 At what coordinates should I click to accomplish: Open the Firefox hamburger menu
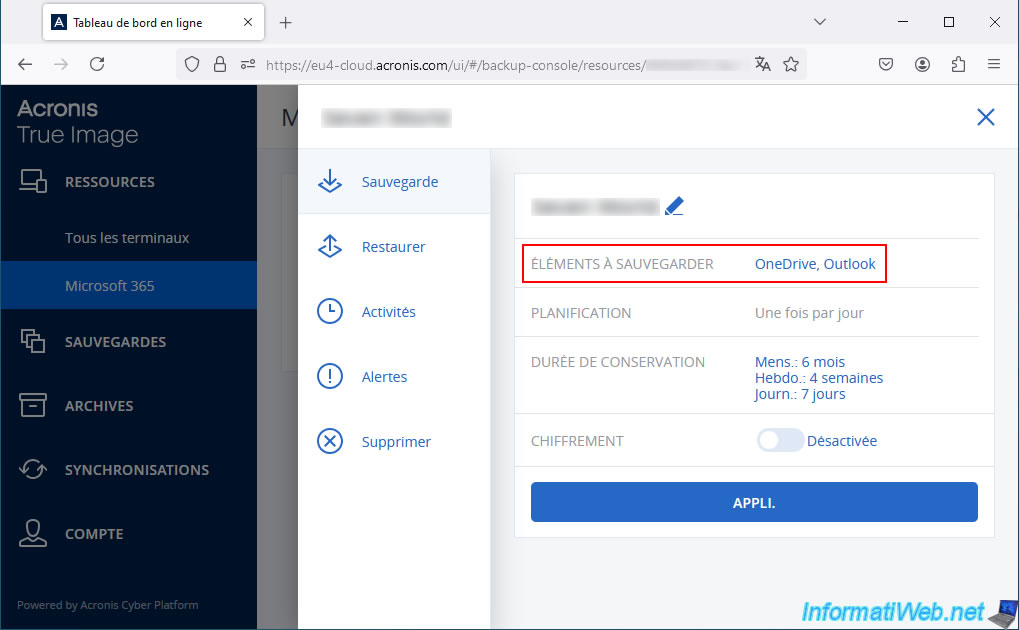(994, 64)
